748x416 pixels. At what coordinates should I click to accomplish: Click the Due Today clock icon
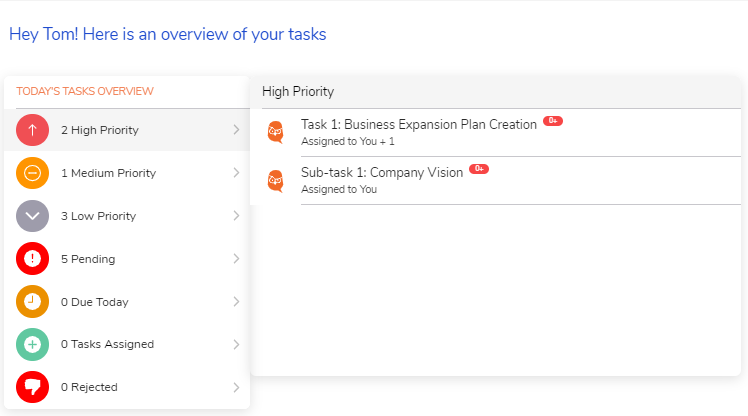[x=33, y=302]
